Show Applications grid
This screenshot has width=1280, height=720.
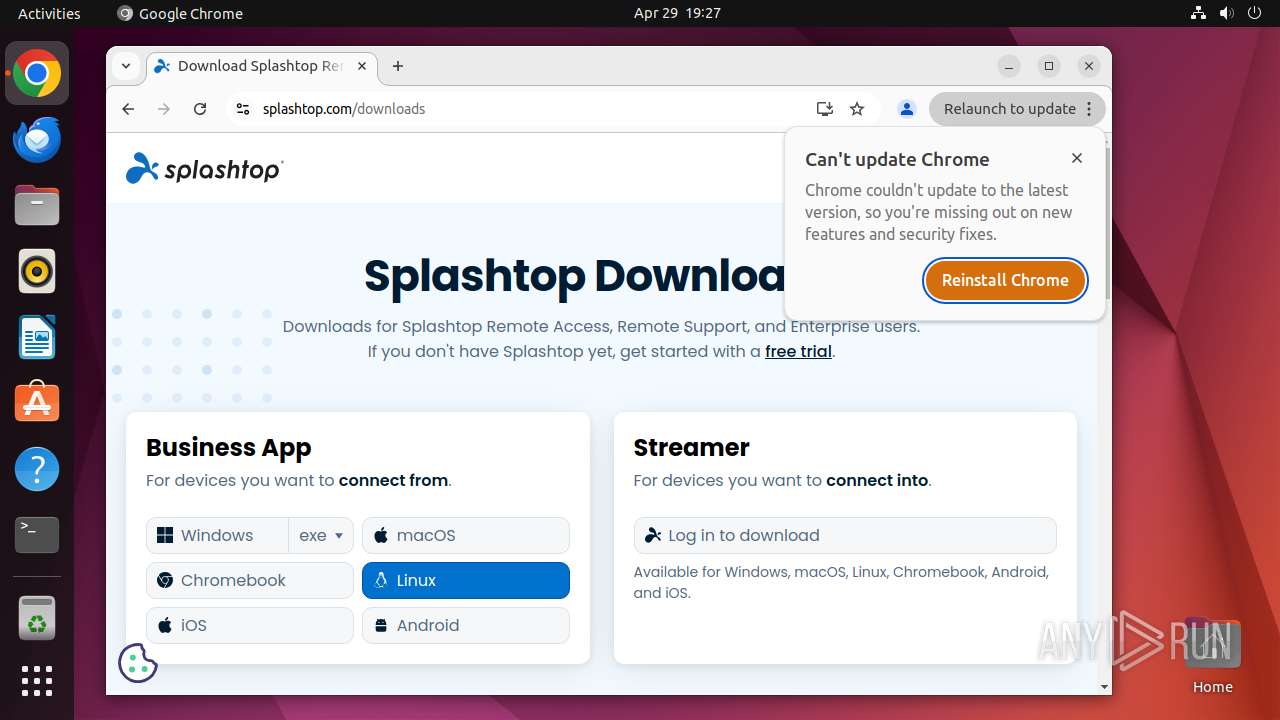[x=37, y=681]
